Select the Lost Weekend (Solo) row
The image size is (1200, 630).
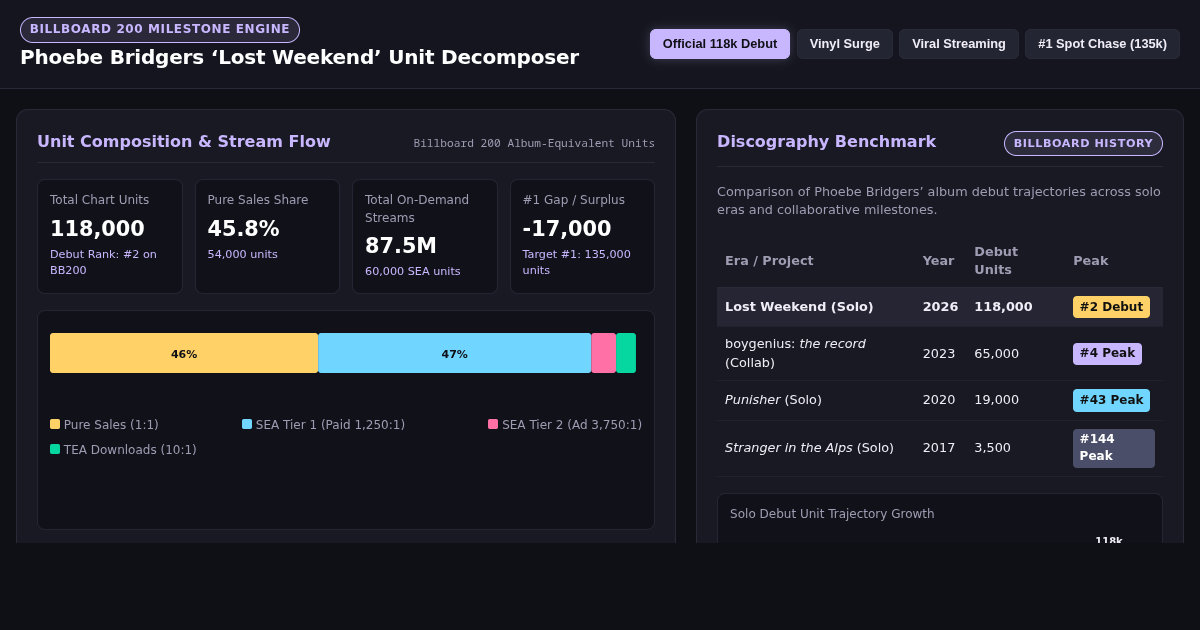[x=940, y=307]
